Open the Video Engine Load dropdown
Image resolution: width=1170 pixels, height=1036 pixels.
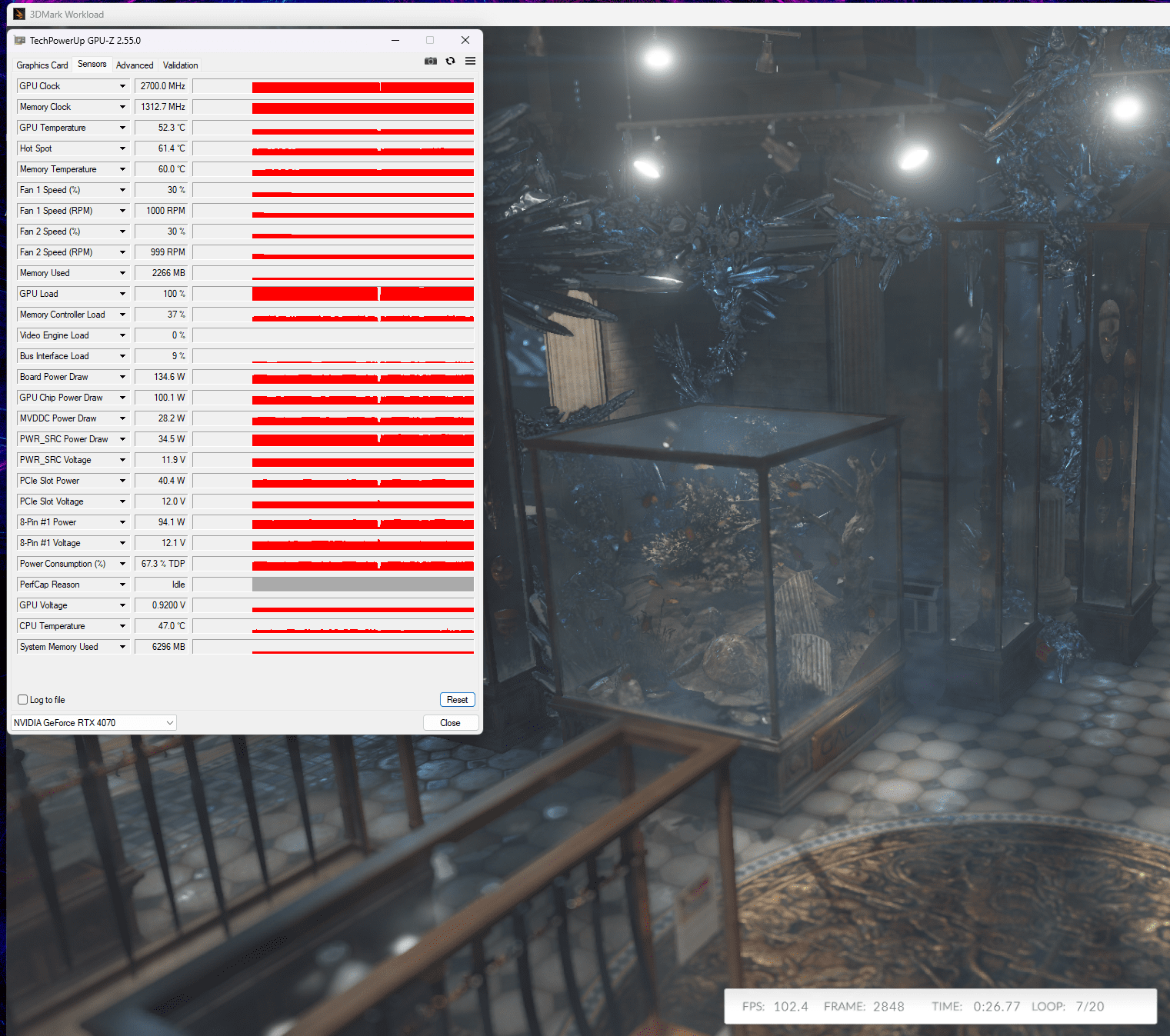tap(122, 335)
